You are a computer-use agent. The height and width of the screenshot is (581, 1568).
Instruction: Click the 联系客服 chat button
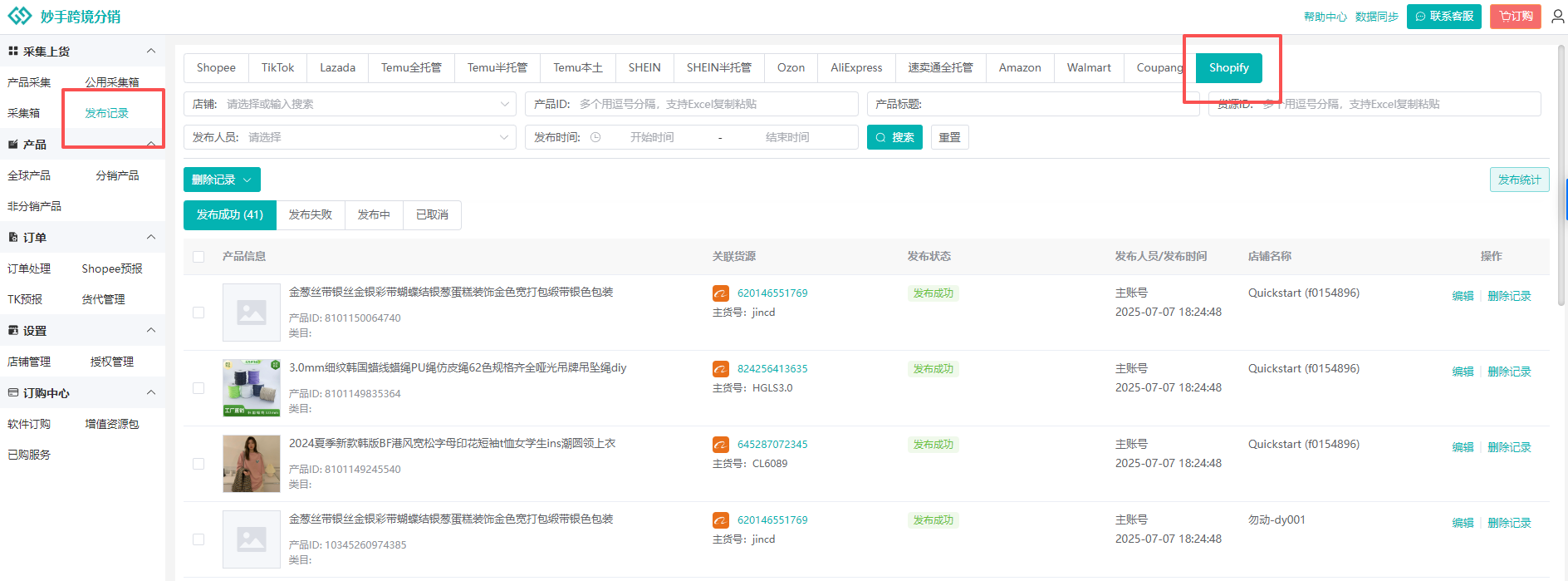(1443, 17)
